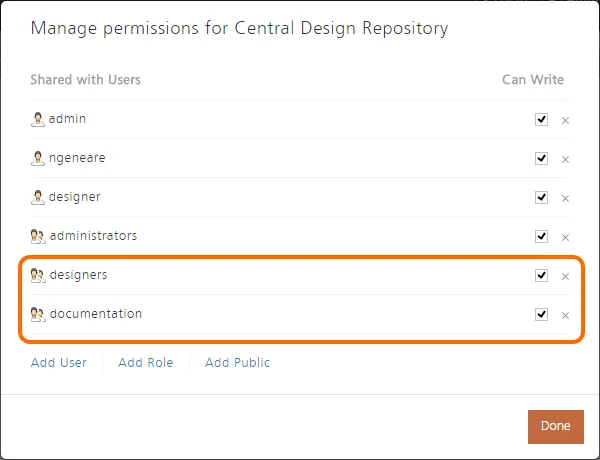Click the designer user icon
The width and height of the screenshot is (600, 460).
[x=38, y=197]
